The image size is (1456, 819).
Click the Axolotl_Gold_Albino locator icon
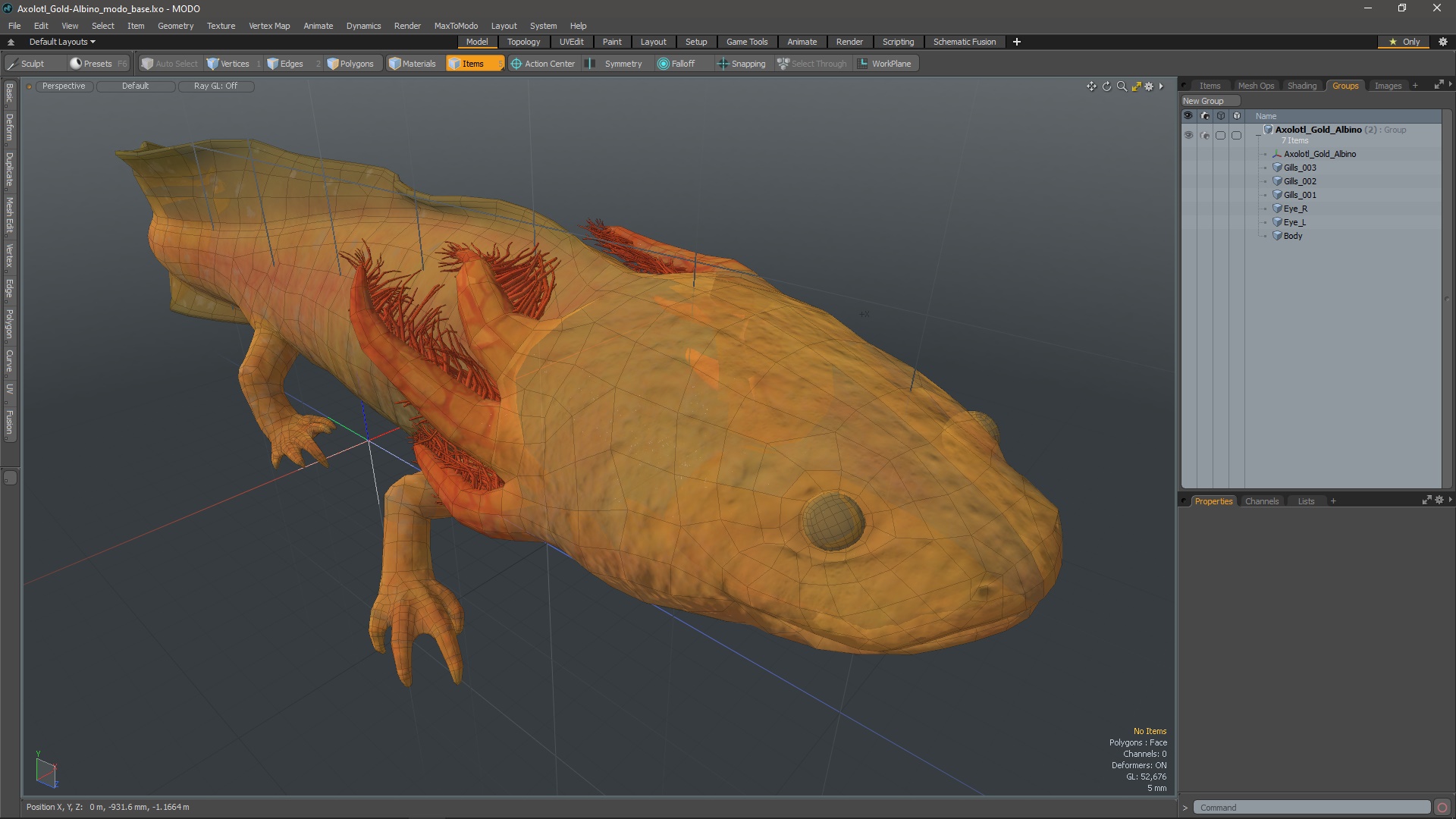(x=1277, y=154)
